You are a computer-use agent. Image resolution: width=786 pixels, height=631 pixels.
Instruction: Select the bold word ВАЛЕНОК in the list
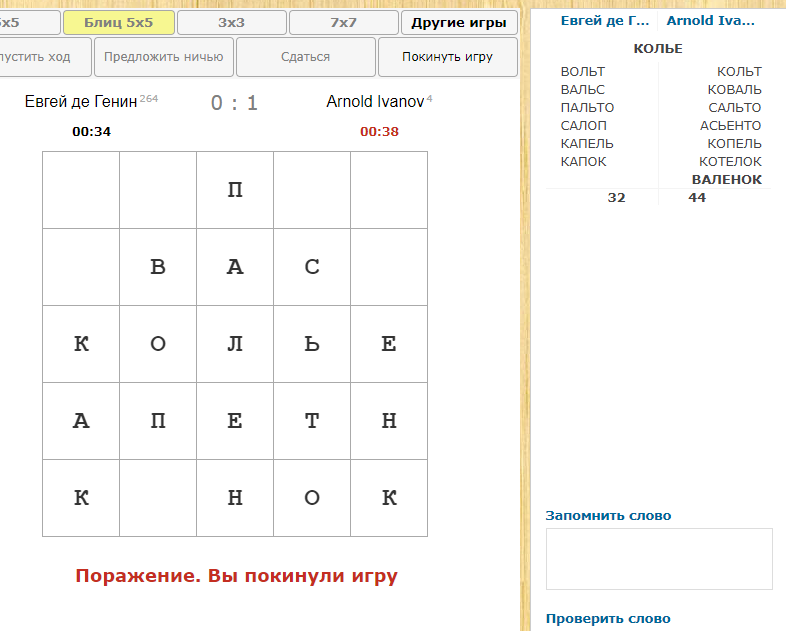727,180
